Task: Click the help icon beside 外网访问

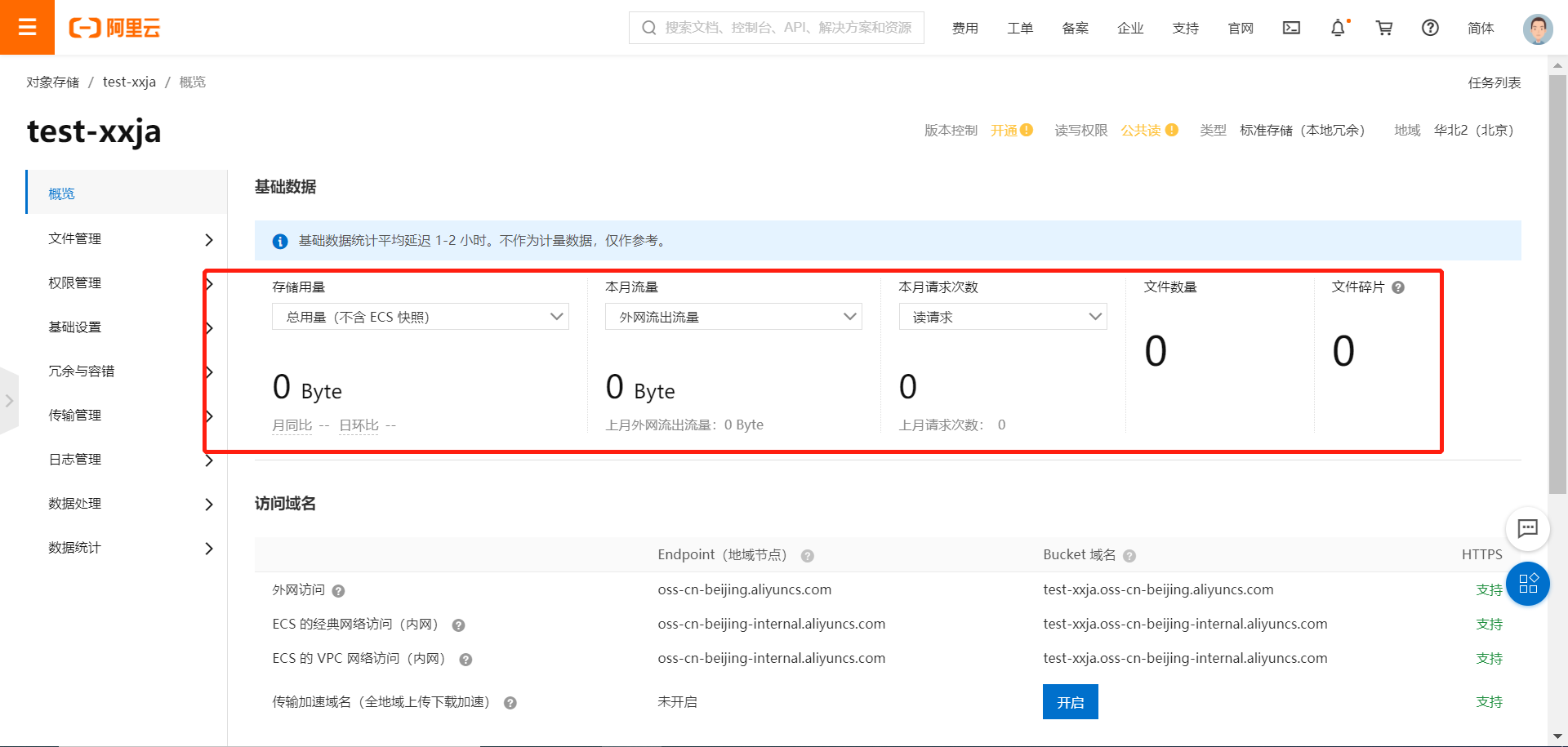Action: click(340, 590)
